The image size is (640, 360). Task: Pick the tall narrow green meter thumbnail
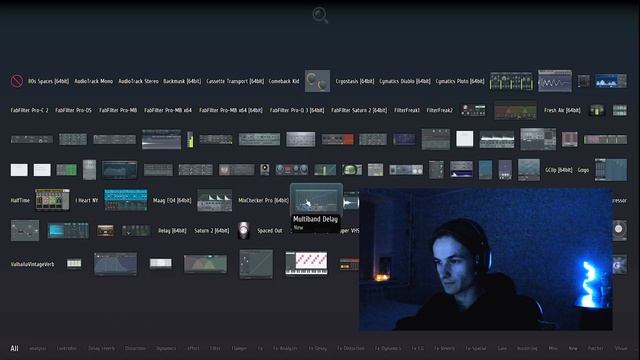click(x=190, y=140)
